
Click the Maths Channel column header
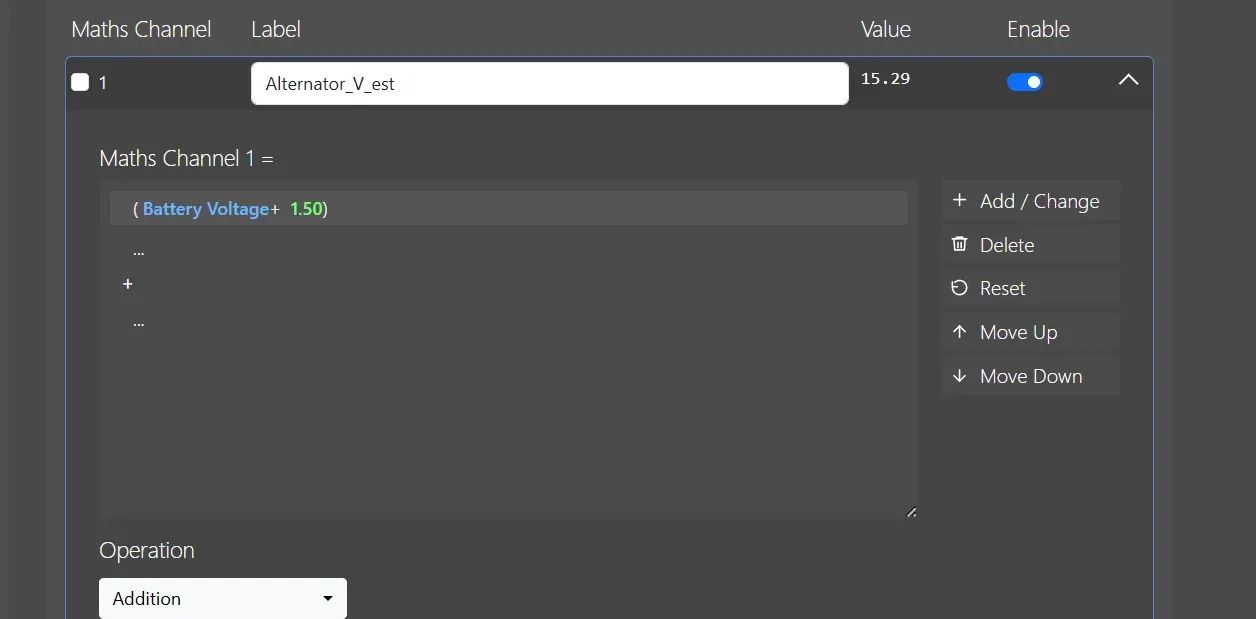(x=141, y=29)
